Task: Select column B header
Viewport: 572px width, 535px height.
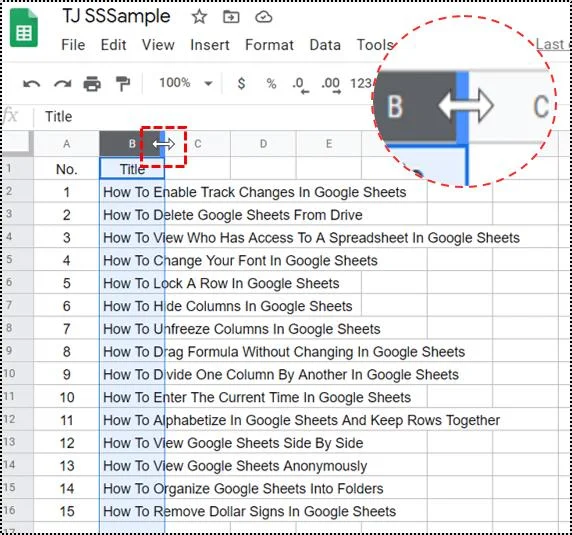Action: 132,144
